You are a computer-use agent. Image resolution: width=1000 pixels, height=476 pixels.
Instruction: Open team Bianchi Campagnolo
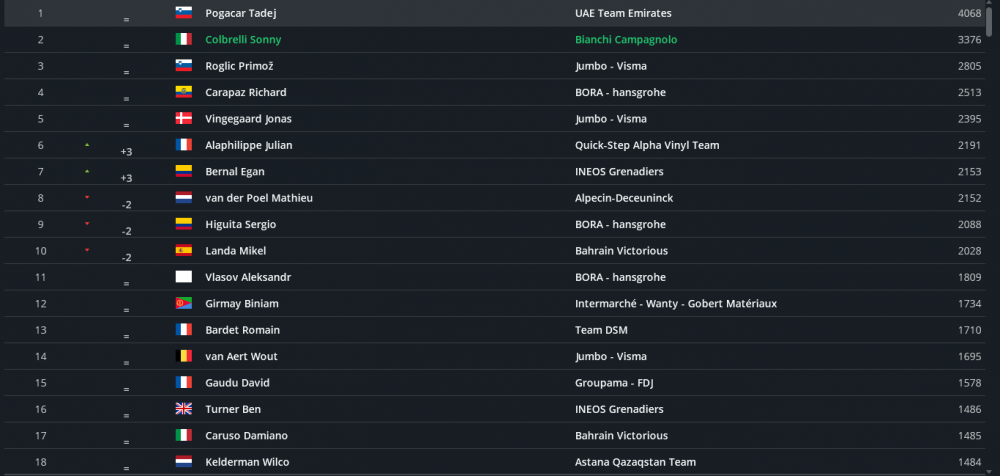click(626, 40)
